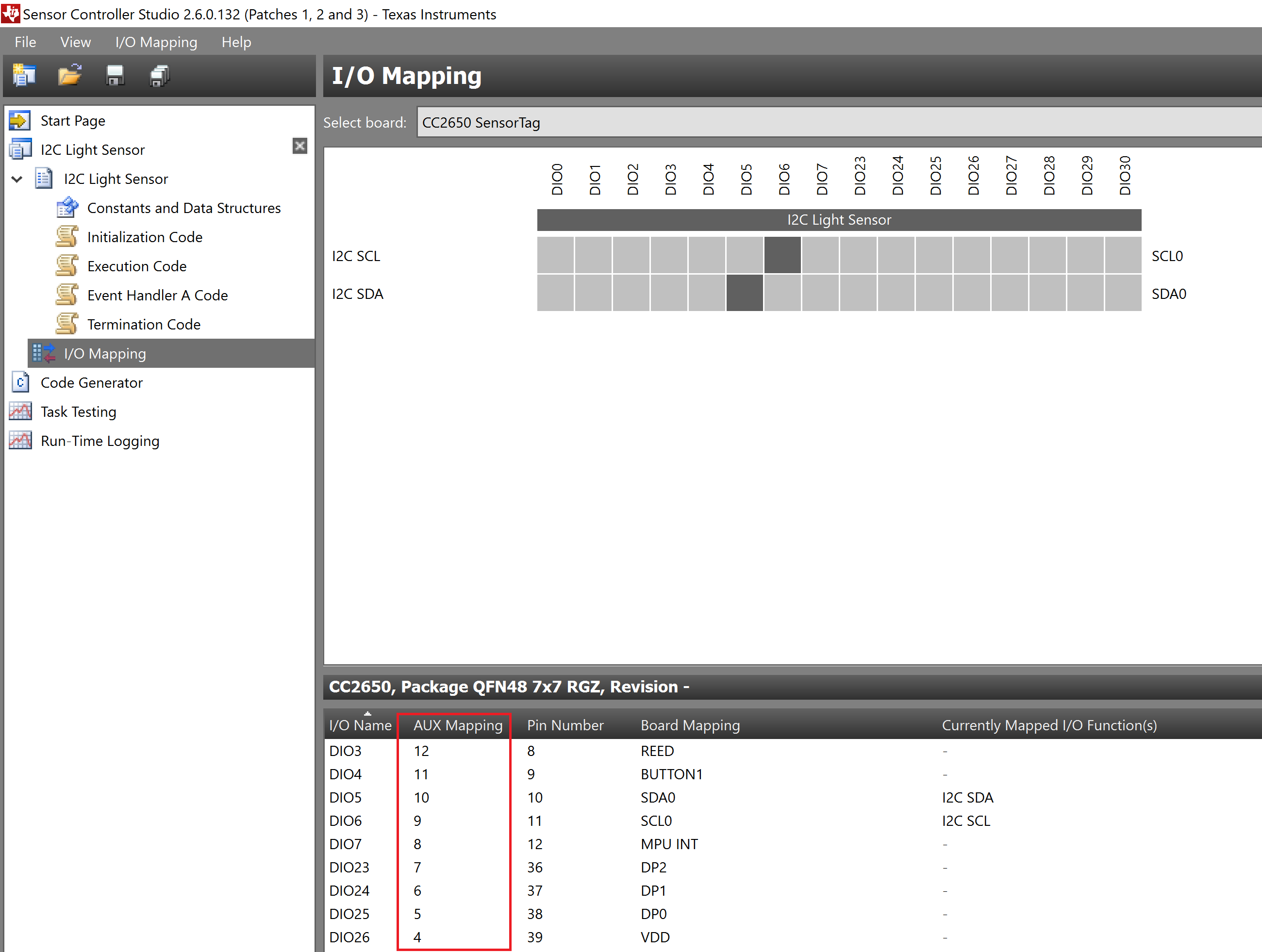Open the Execution Code panel

136,266
